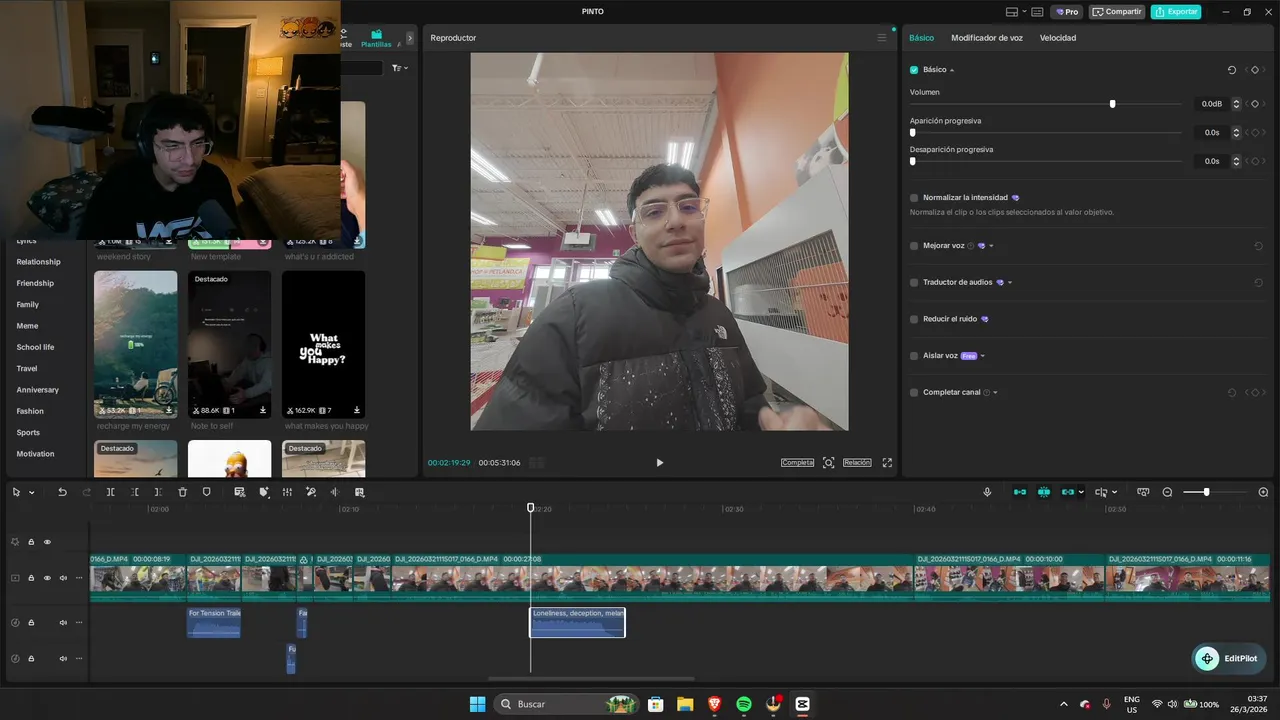Undo the last timeline edit
The height and width of the screenshot is (720, 1280).
(62, 492)
